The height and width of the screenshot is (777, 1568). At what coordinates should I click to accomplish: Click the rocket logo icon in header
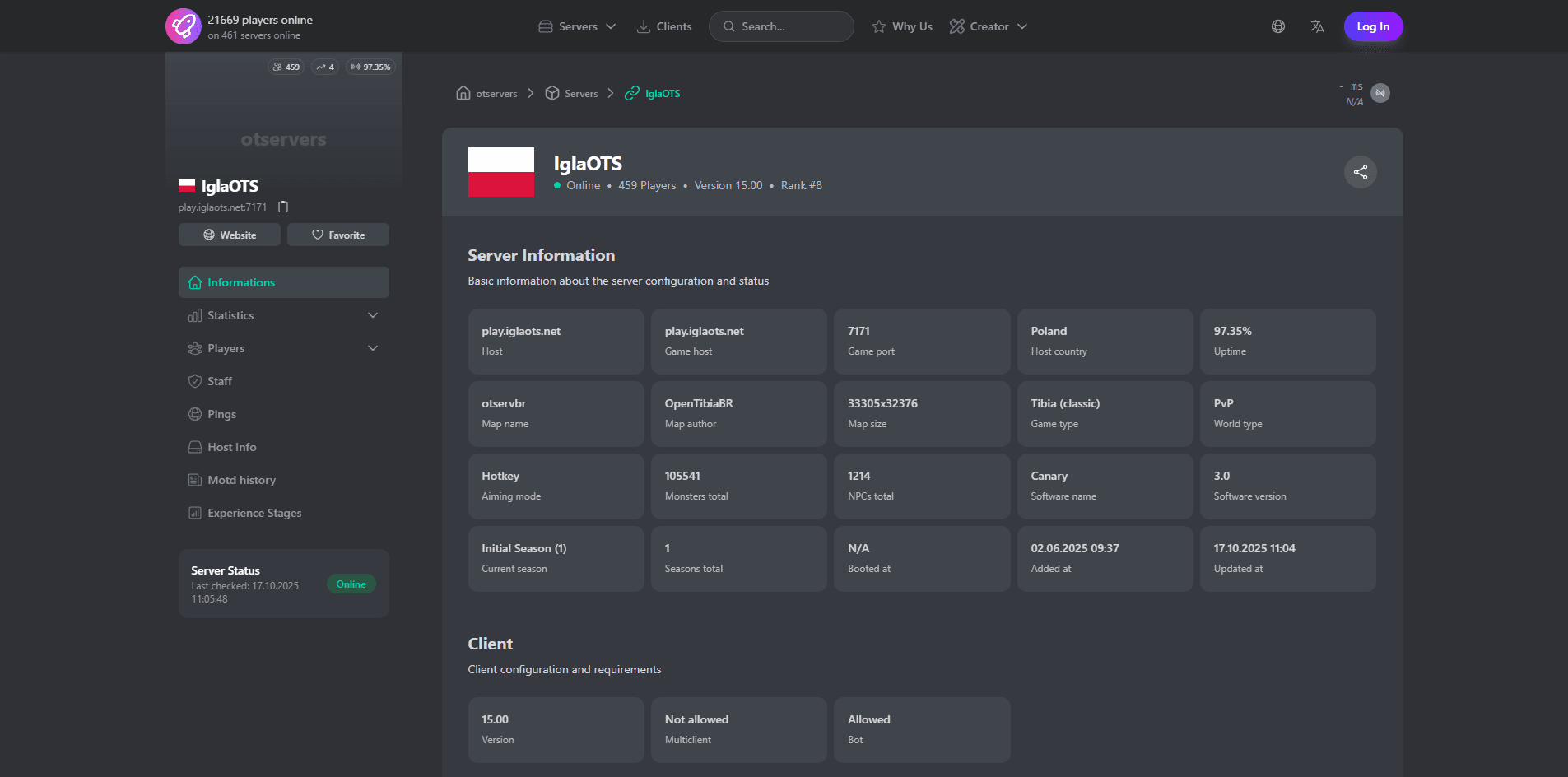click(x=184, y=26)
